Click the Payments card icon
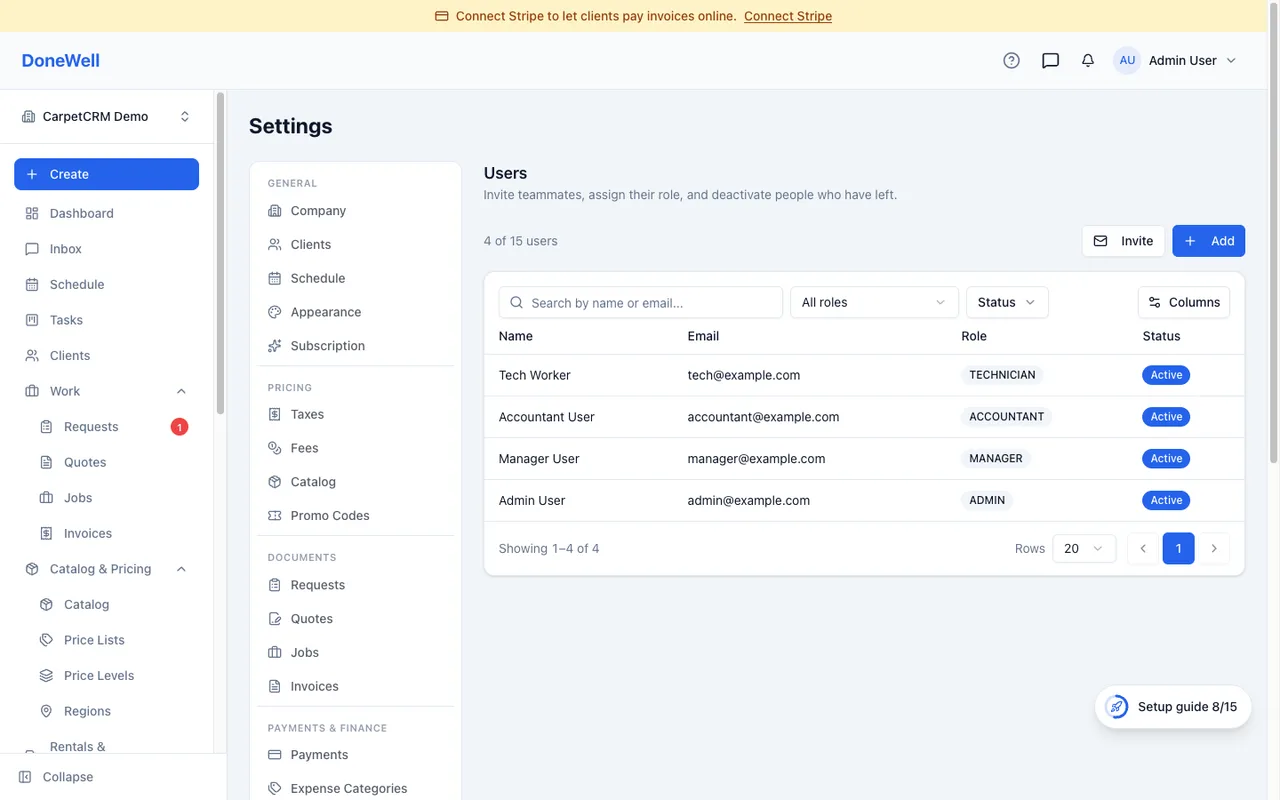The height and width of the screenshot is (800, 1280). point(275,755)
